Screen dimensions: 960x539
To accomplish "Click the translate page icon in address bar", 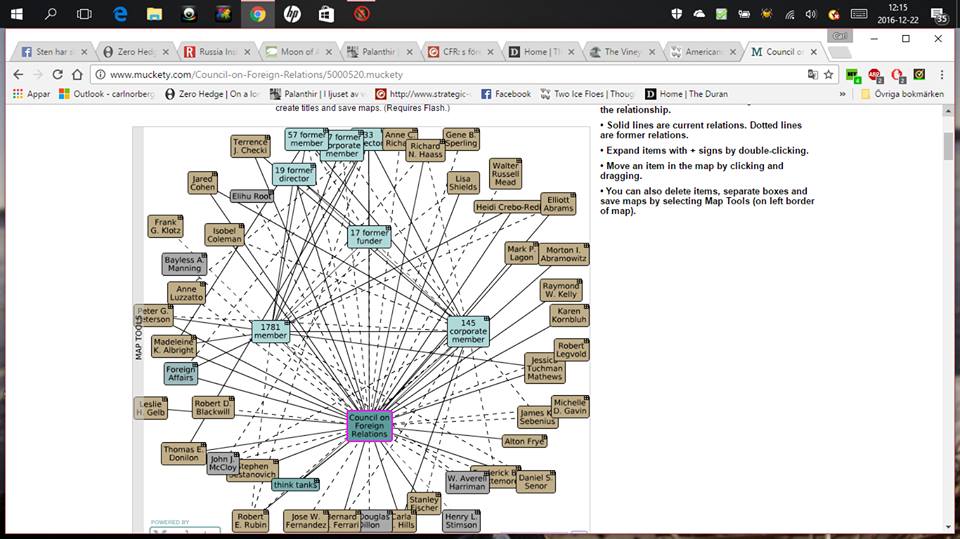I will [x=812, y=75].
